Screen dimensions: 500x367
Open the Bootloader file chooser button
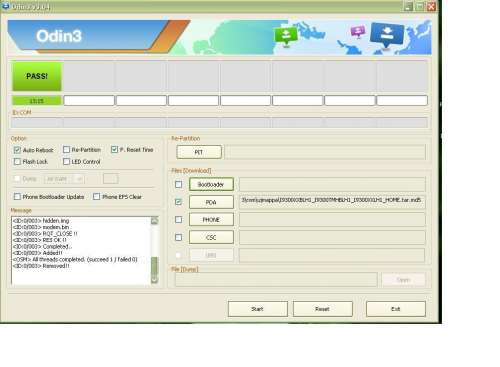[211, 184]
